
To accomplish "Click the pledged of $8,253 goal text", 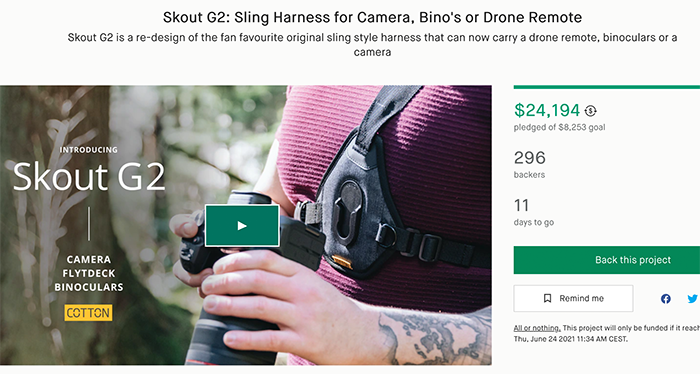I will point(559,127).
